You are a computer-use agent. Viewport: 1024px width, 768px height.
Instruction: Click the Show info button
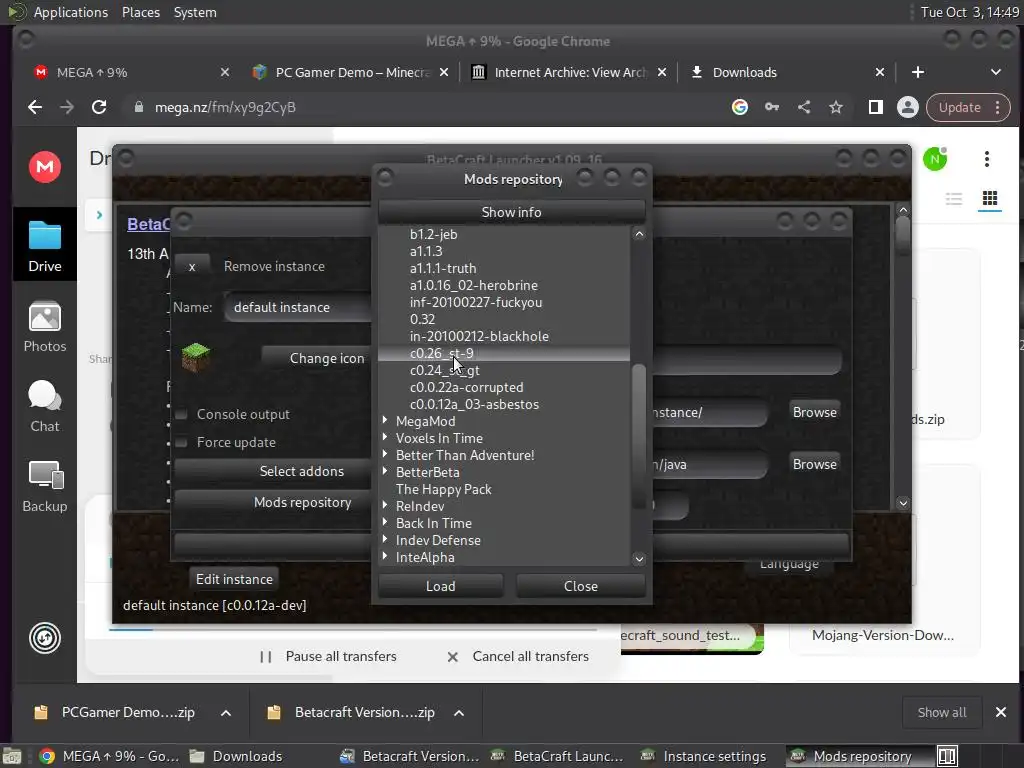(x=511, y=212)
